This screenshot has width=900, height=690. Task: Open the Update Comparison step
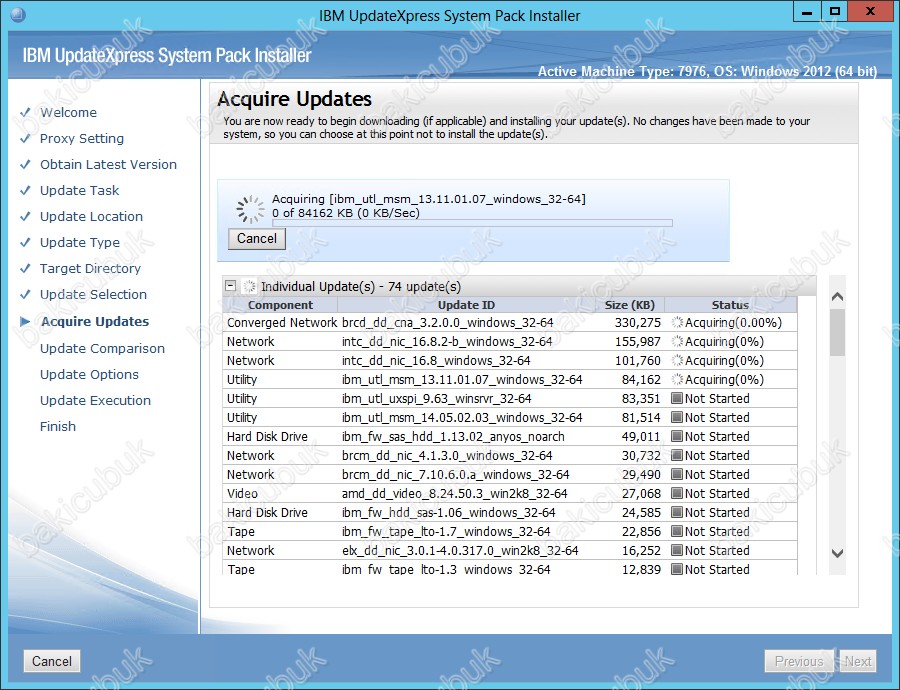click(102, 348)
